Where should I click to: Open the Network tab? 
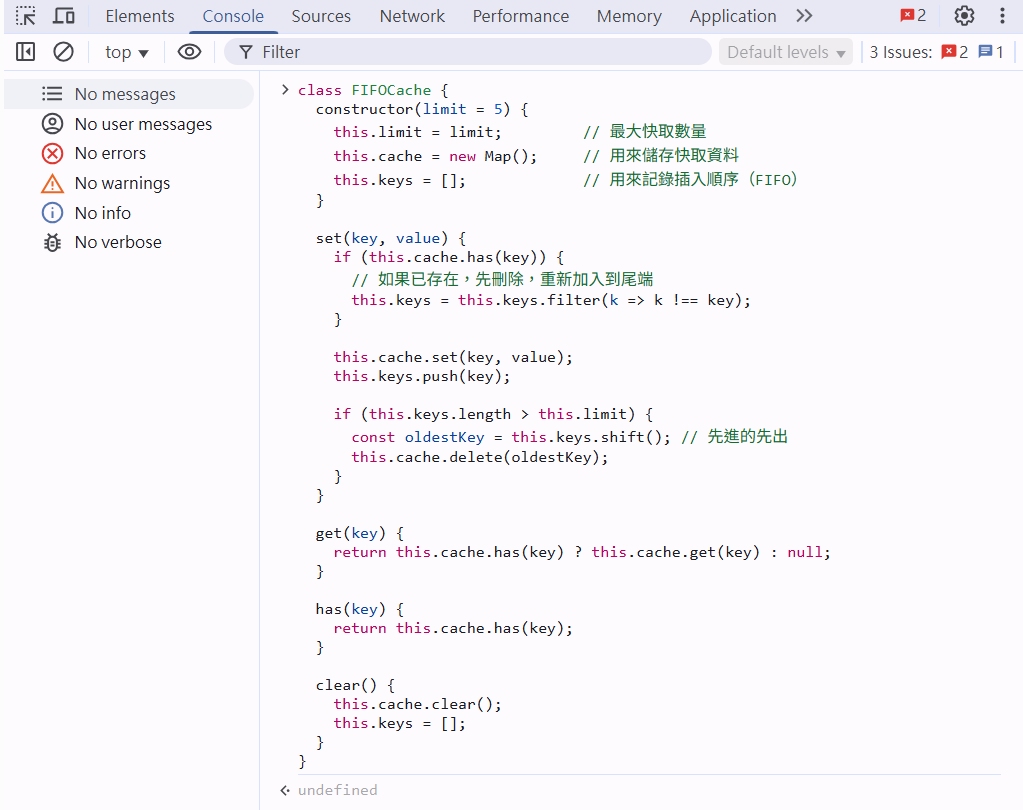[412, 16]
